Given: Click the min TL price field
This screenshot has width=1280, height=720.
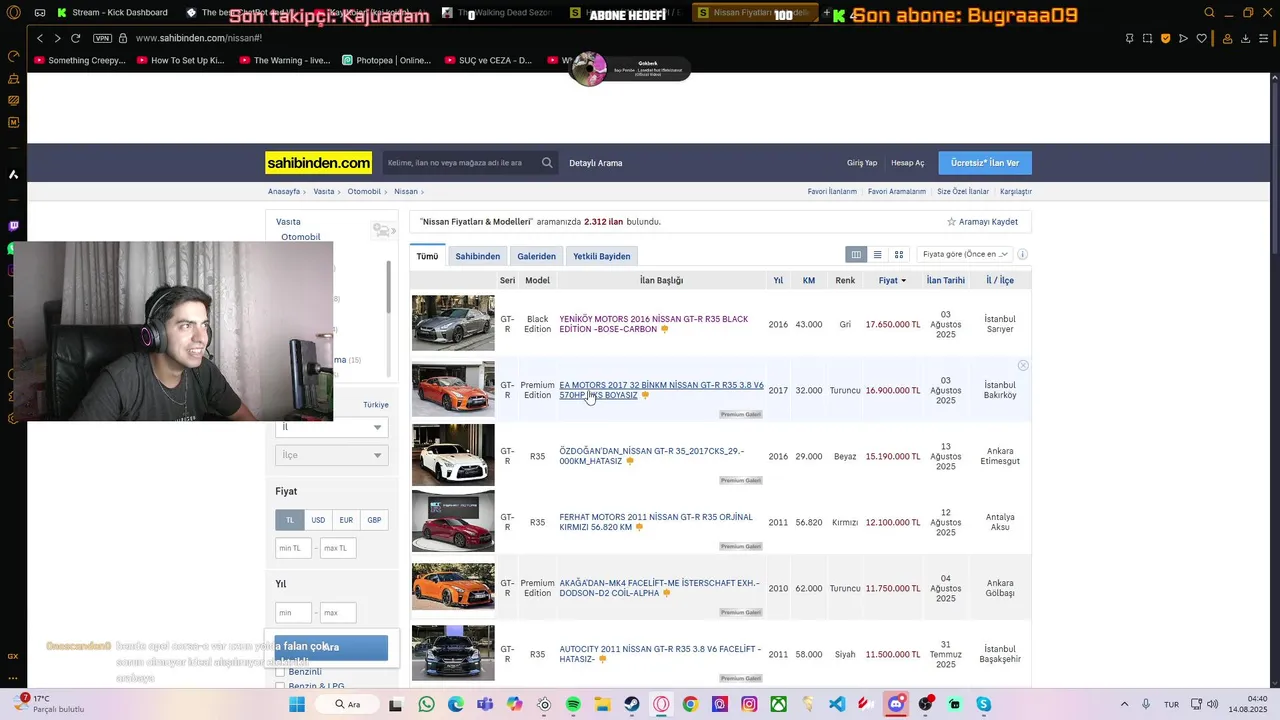Looking at the screenshot, I should 293,548.
